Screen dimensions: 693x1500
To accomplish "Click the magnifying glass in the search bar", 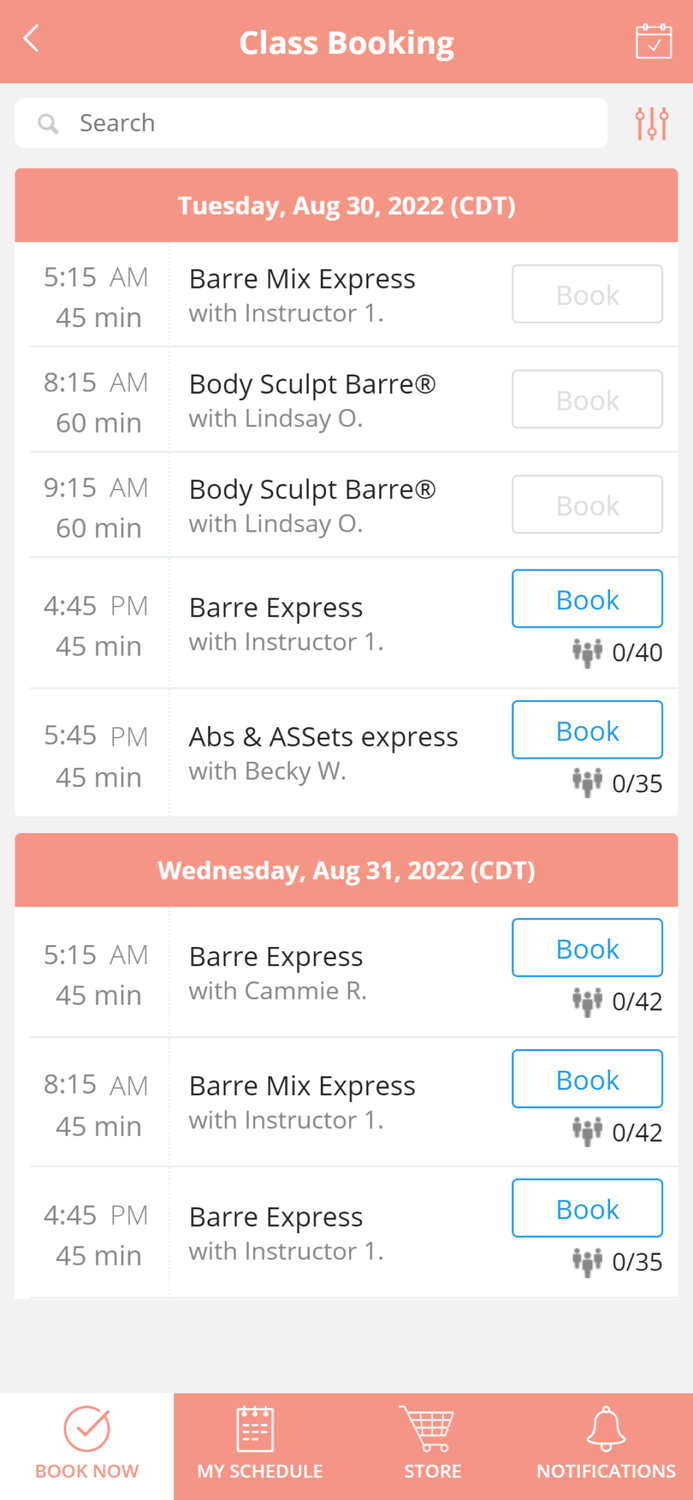I will click(48, 123).
